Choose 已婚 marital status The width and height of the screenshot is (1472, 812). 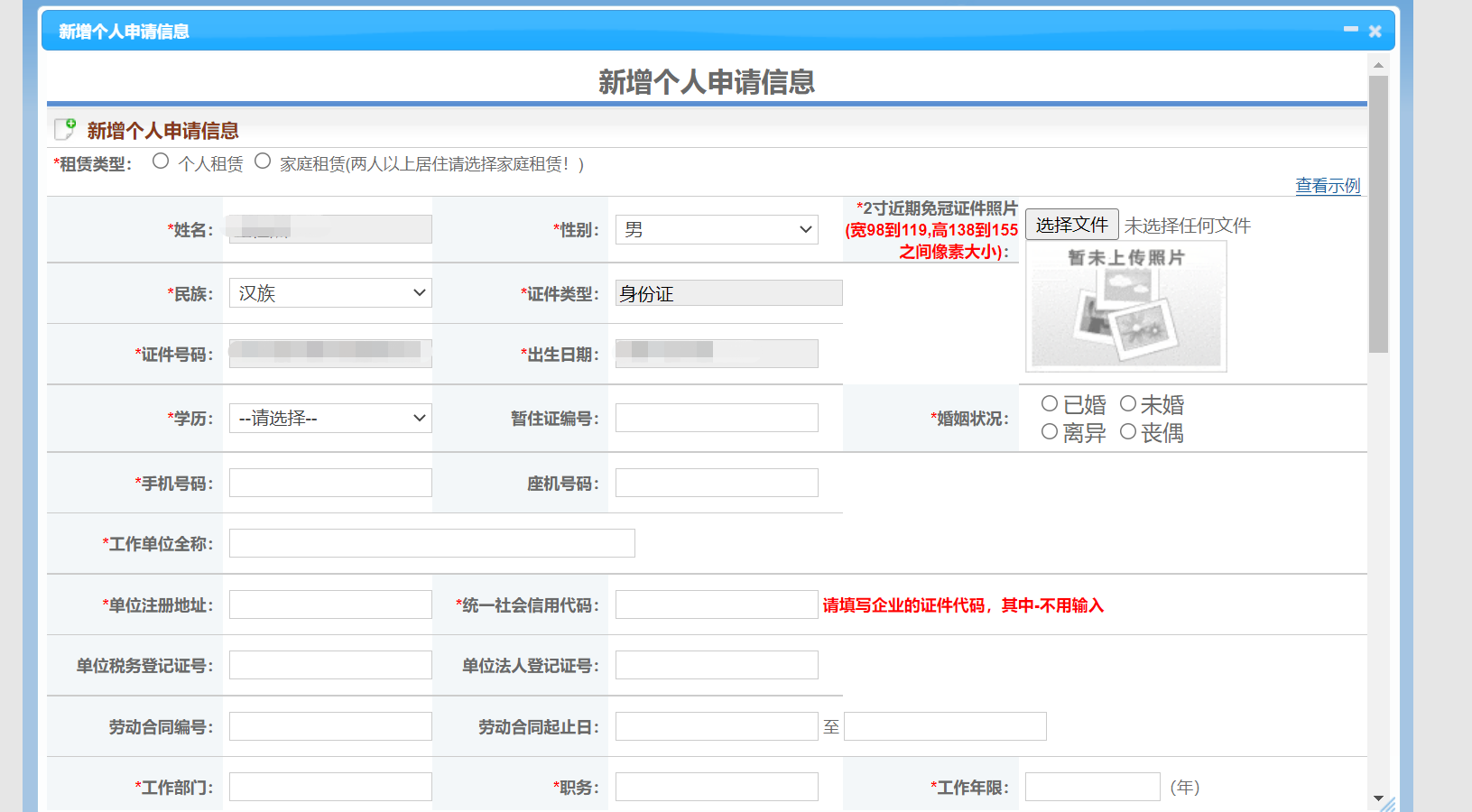1050,404
